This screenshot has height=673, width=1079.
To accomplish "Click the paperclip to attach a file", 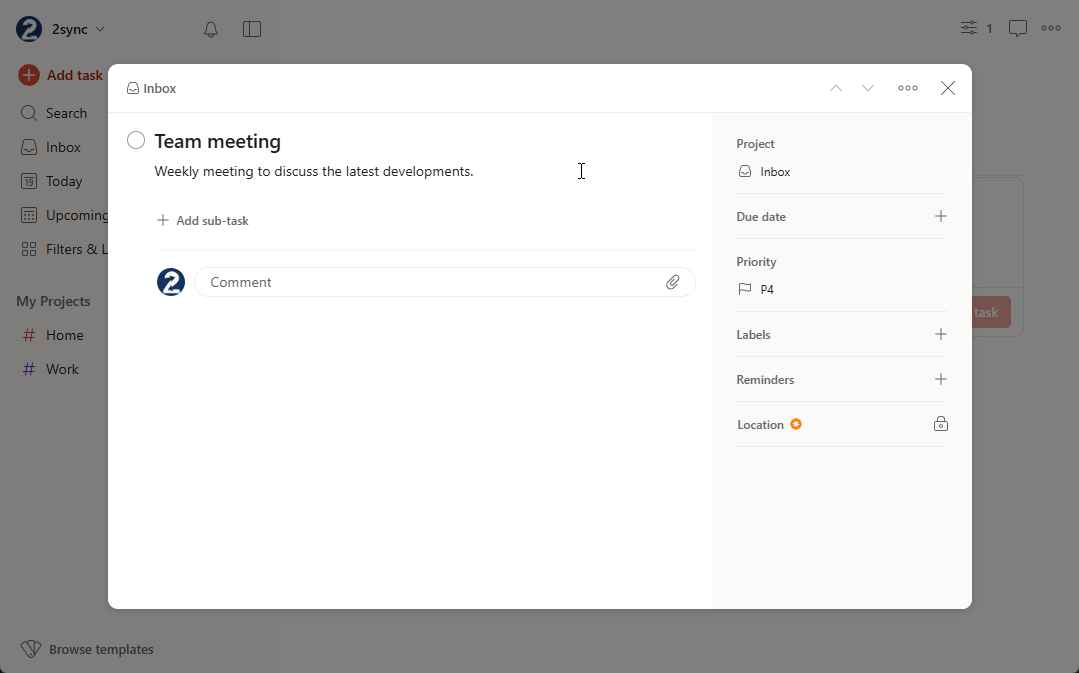I will click(x=673, y=282).
